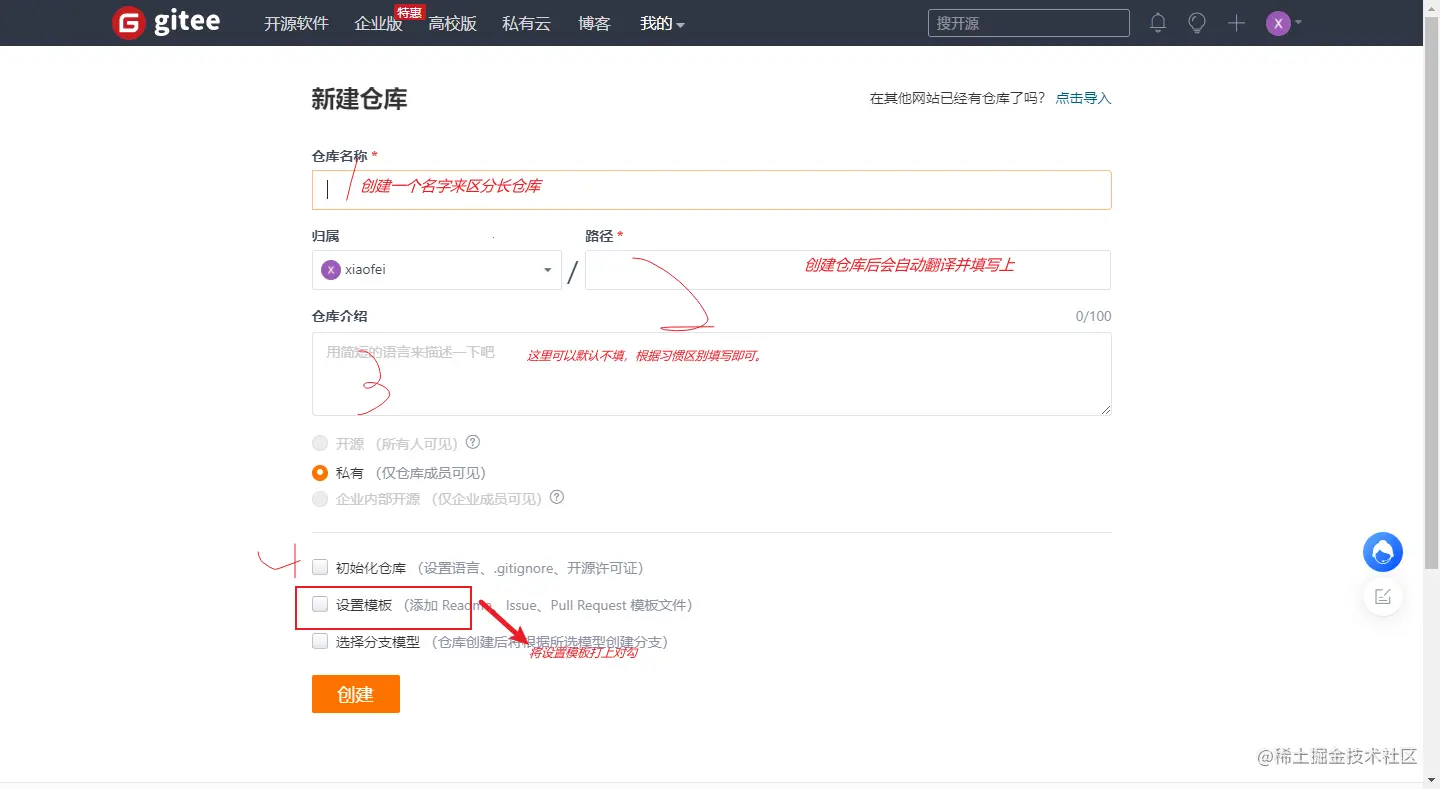
Task: Click the 新建仓库 heading text
Action: 360,99
